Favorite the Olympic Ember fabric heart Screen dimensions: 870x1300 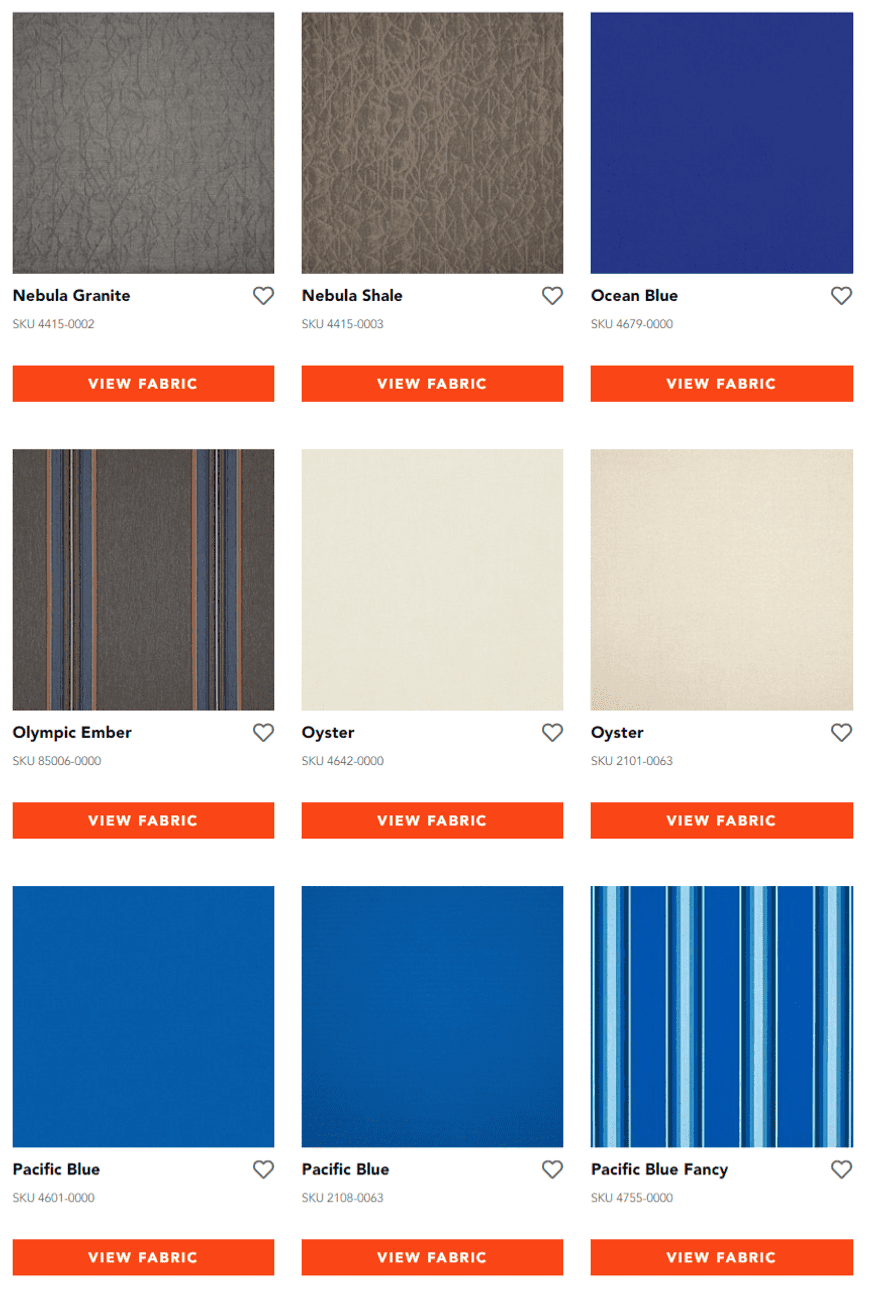263,733
